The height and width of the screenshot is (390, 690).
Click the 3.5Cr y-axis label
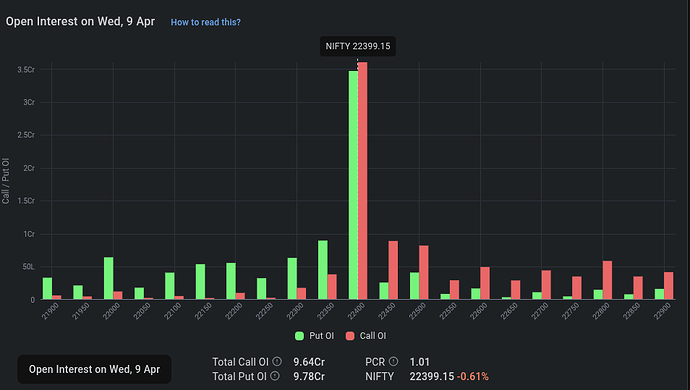pyautogui.click(x=26, y=70)
